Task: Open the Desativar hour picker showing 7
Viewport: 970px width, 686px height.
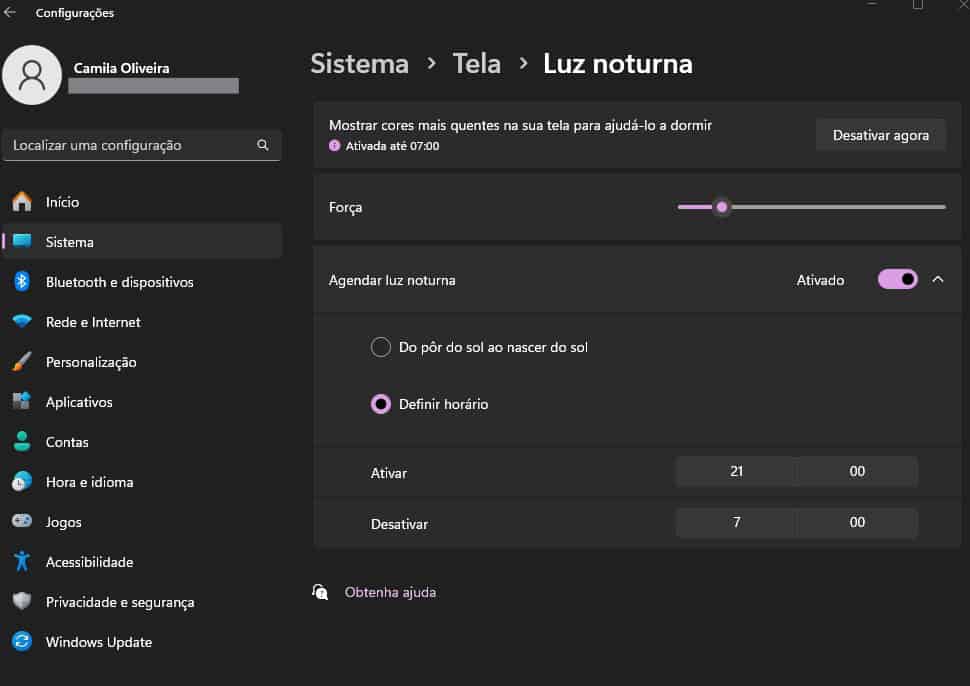Action: point(736,522)
